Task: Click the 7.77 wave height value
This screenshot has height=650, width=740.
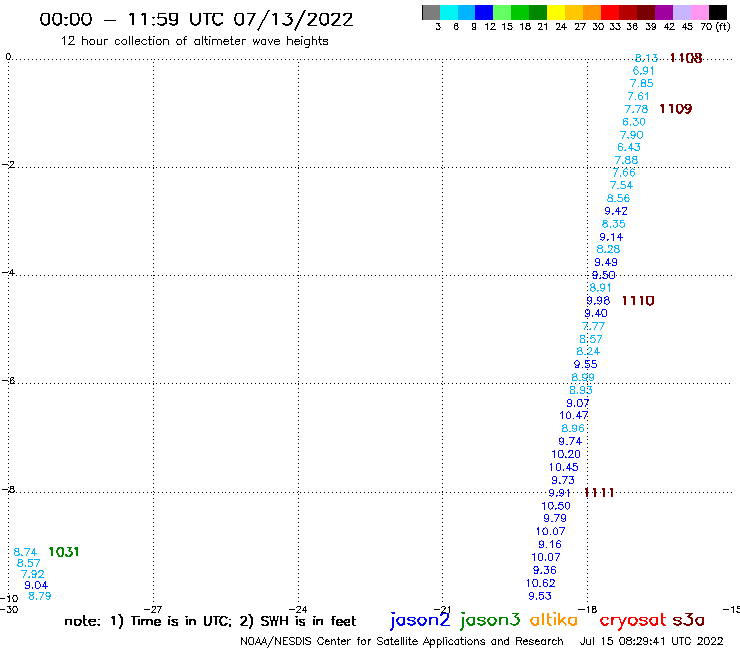Action: [x=593, y=326]
